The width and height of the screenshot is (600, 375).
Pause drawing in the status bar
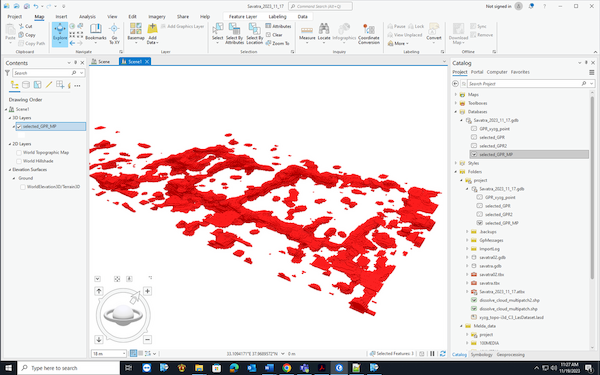point(432,354)
